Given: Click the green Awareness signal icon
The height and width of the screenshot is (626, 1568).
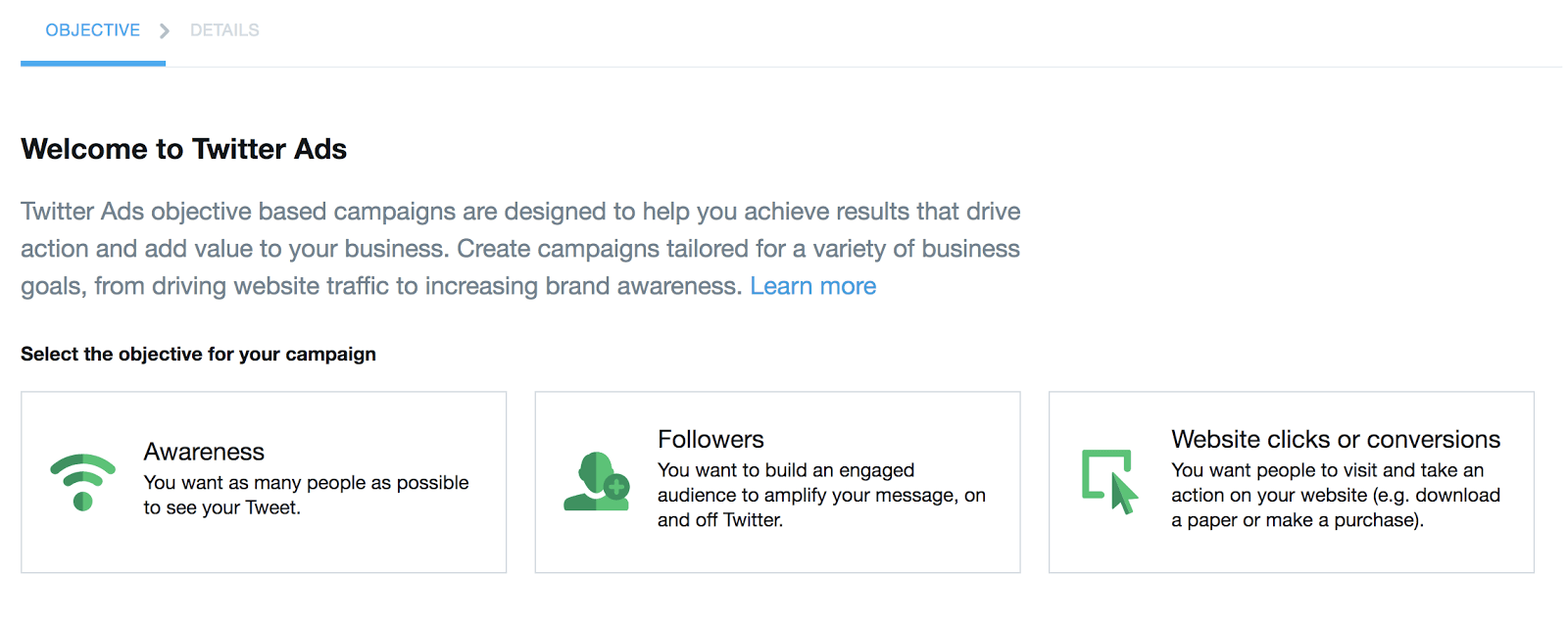Looking at the screenshot, I should [x=82, y=482].
